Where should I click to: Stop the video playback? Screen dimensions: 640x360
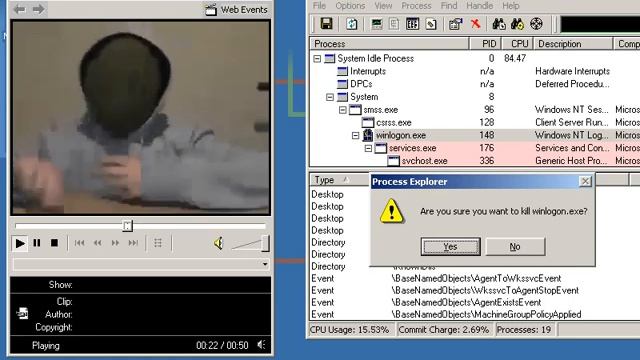pos(54,243)
